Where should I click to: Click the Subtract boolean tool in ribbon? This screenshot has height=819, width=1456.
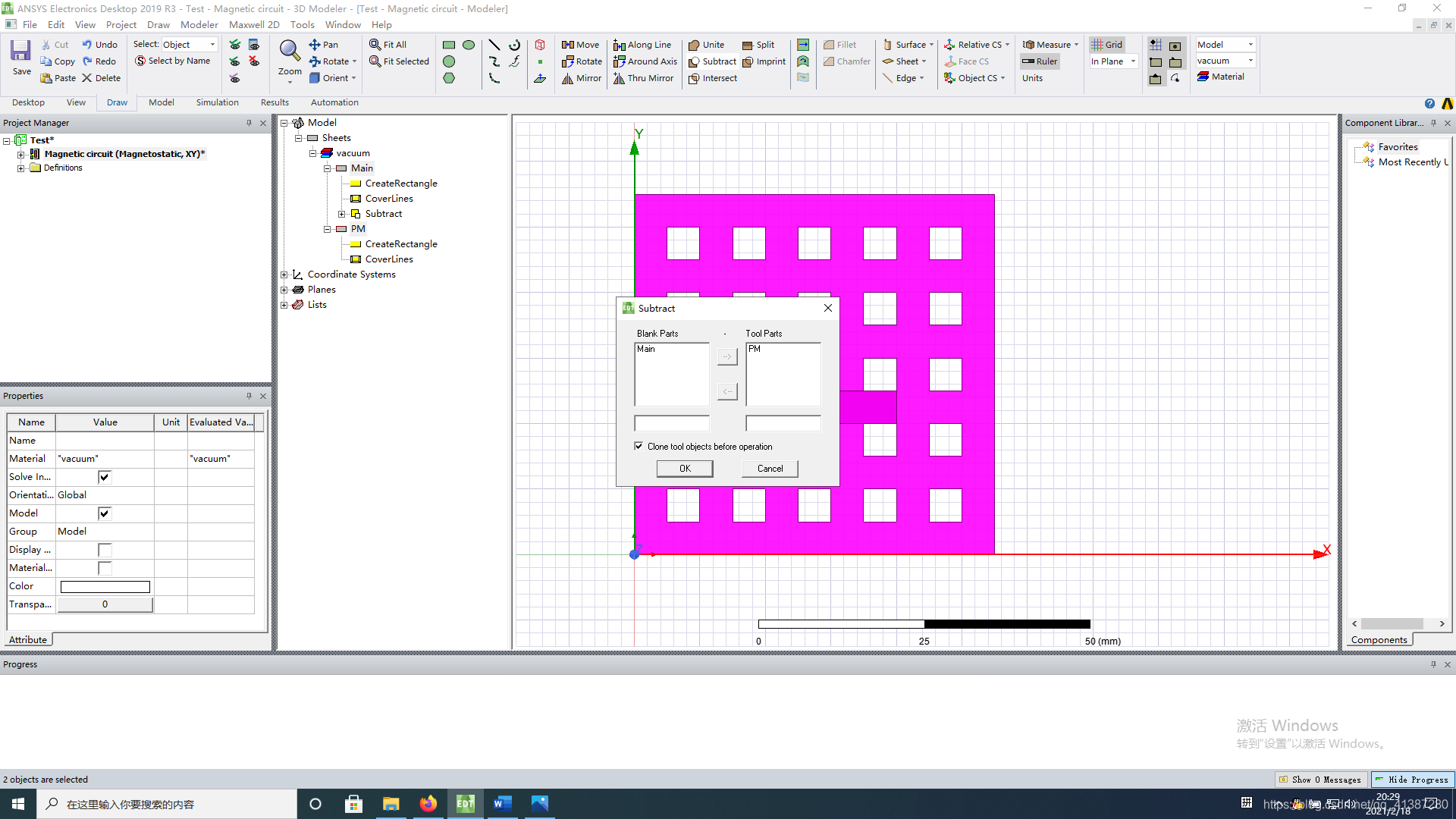click(712, 61)
